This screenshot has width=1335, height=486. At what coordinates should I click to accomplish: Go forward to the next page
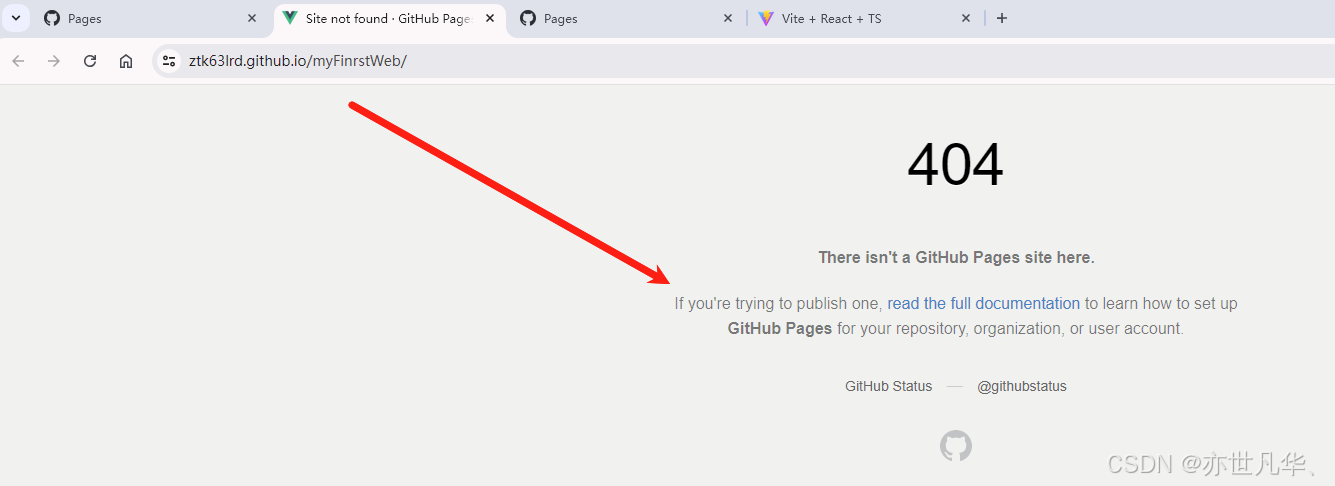click(54, 61)
